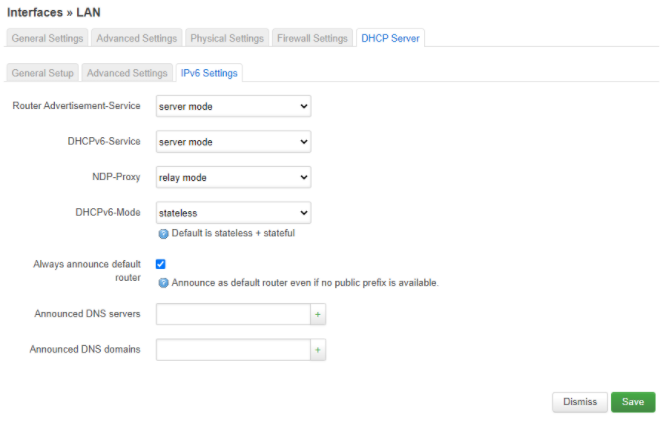
Task: Click help icon beside 'Announce as default router' hint
Action: 163,283
